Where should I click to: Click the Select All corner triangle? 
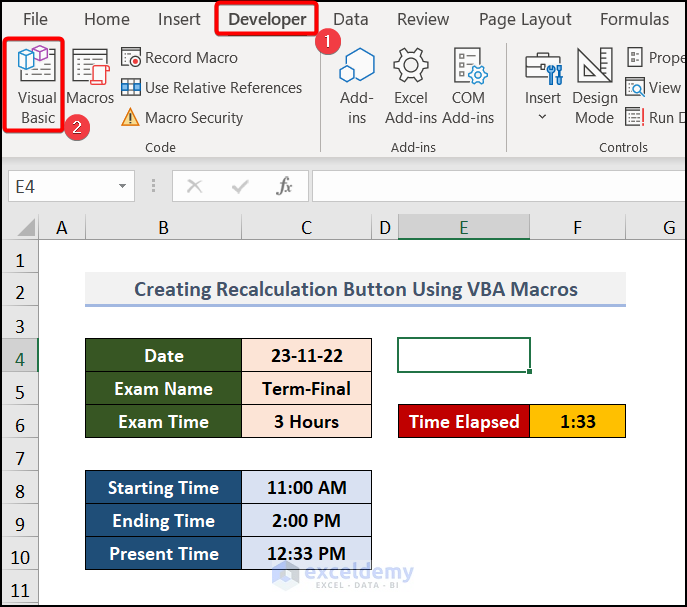point(26,228)
